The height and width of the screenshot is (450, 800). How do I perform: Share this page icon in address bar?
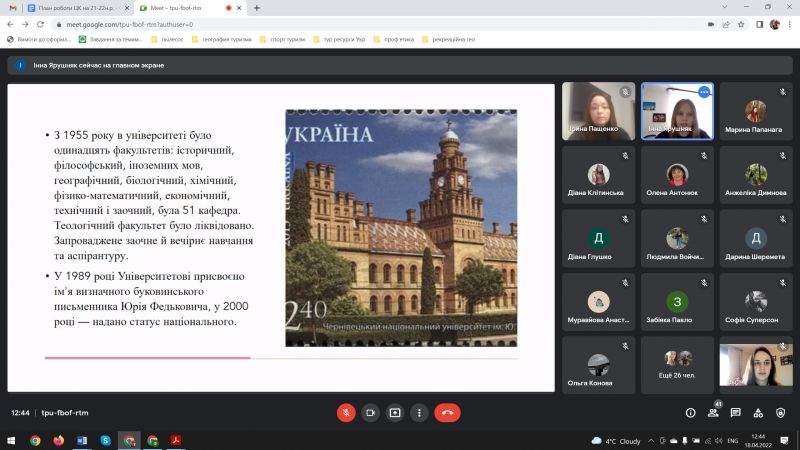click(726, 24)
